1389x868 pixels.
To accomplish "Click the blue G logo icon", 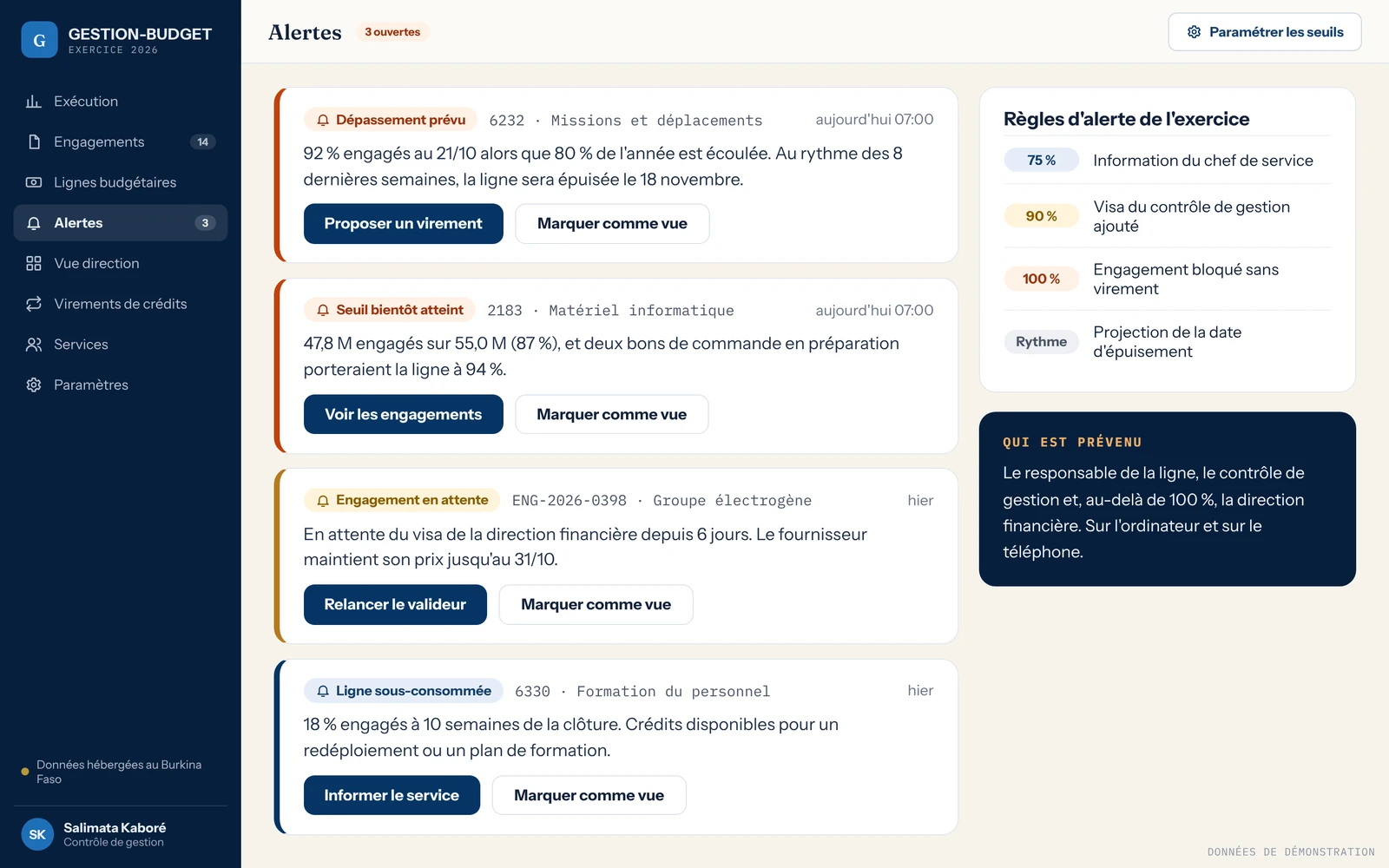I will pos(39,40).
